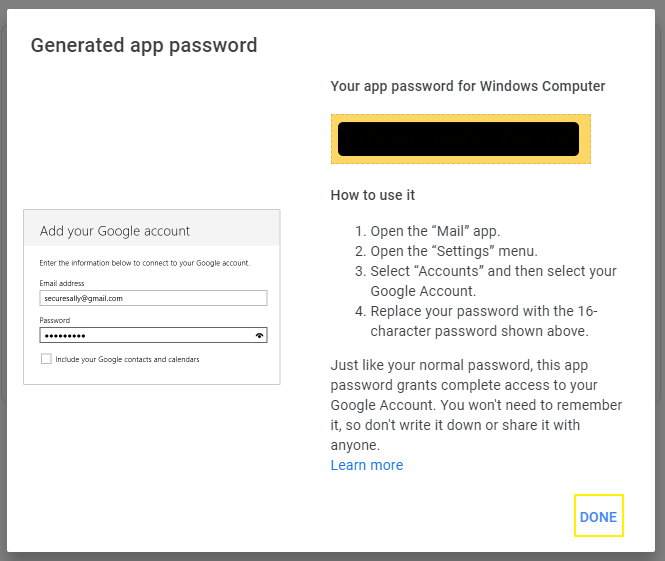The height and width of the screenshot is (561, 665).
Task: Click step 4 about the 16-character password
Action: (x=483, y=321)
